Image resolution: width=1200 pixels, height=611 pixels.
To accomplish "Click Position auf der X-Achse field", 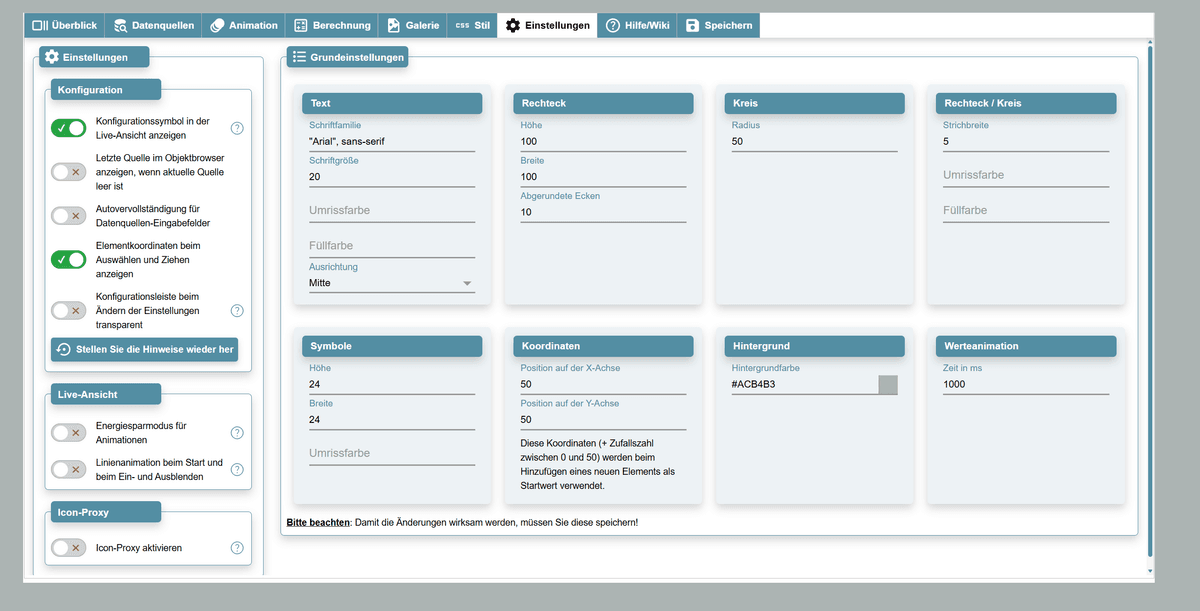I will [603, 384].
